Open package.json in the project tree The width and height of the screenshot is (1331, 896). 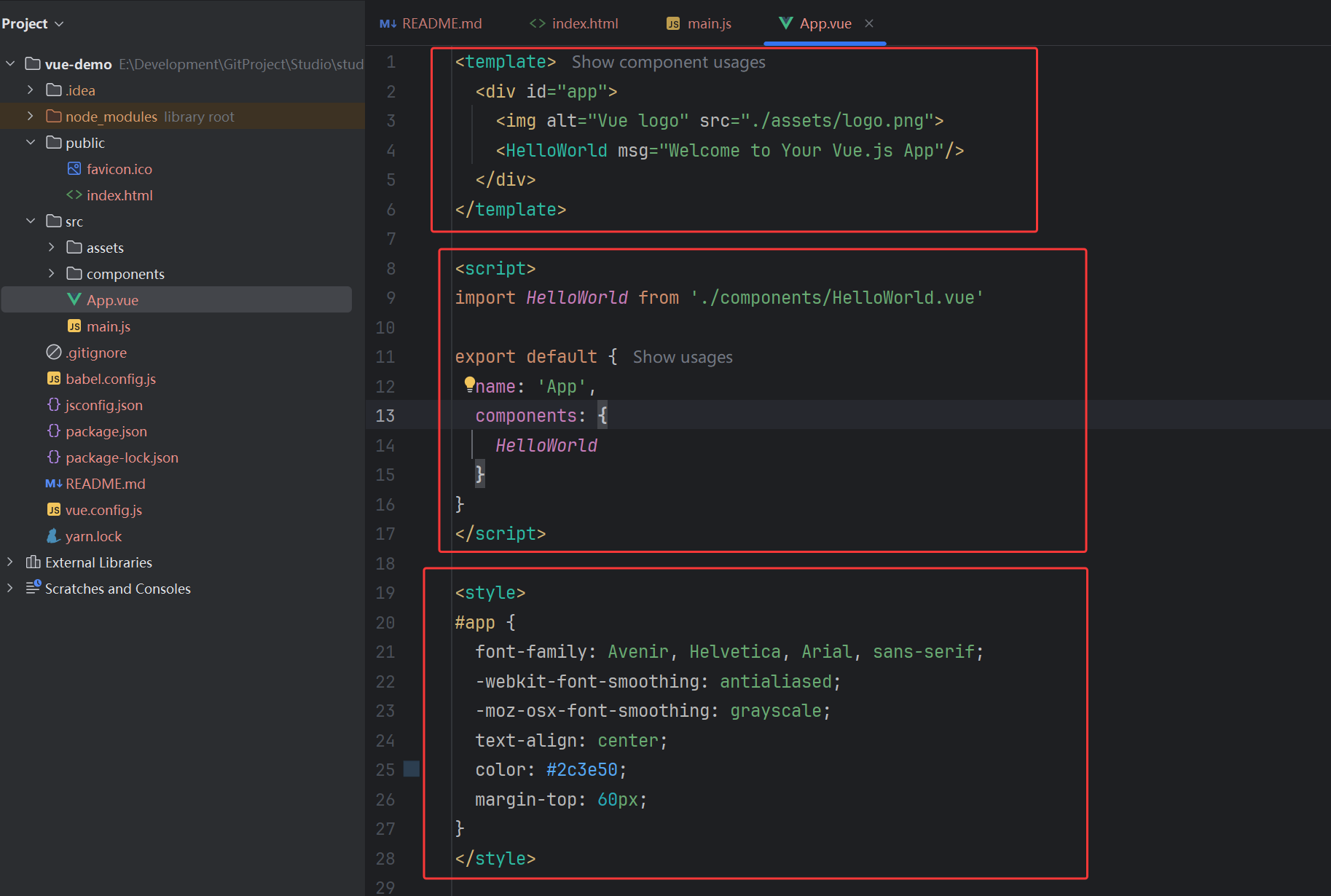(106, 431)
